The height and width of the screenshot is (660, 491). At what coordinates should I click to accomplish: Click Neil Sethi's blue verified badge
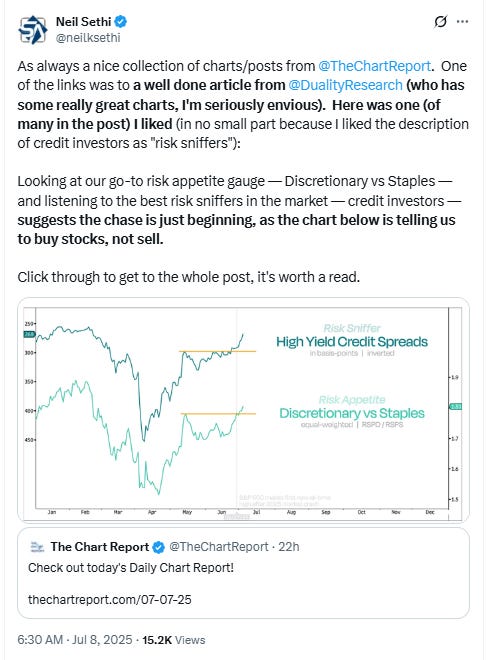(x=121, y=21)
